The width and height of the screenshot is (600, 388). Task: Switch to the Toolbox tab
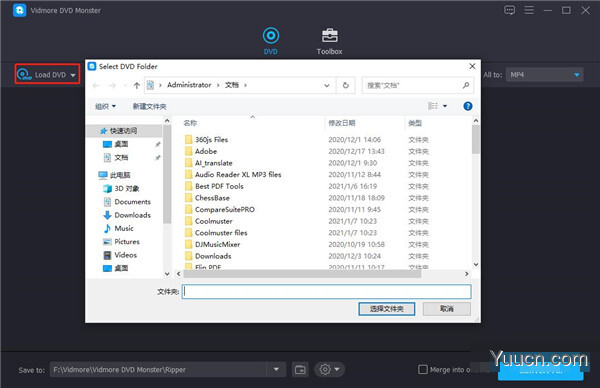coord(329,41)
